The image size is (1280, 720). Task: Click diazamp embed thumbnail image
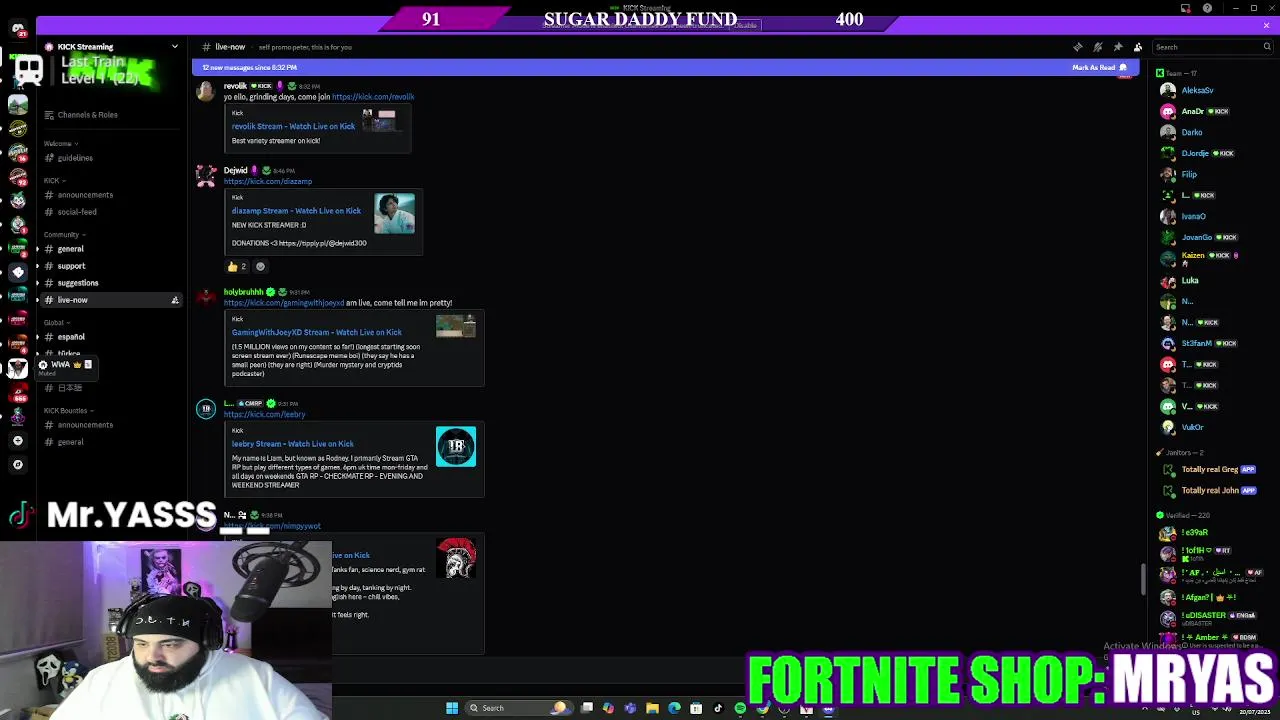[x=394, y=213]
